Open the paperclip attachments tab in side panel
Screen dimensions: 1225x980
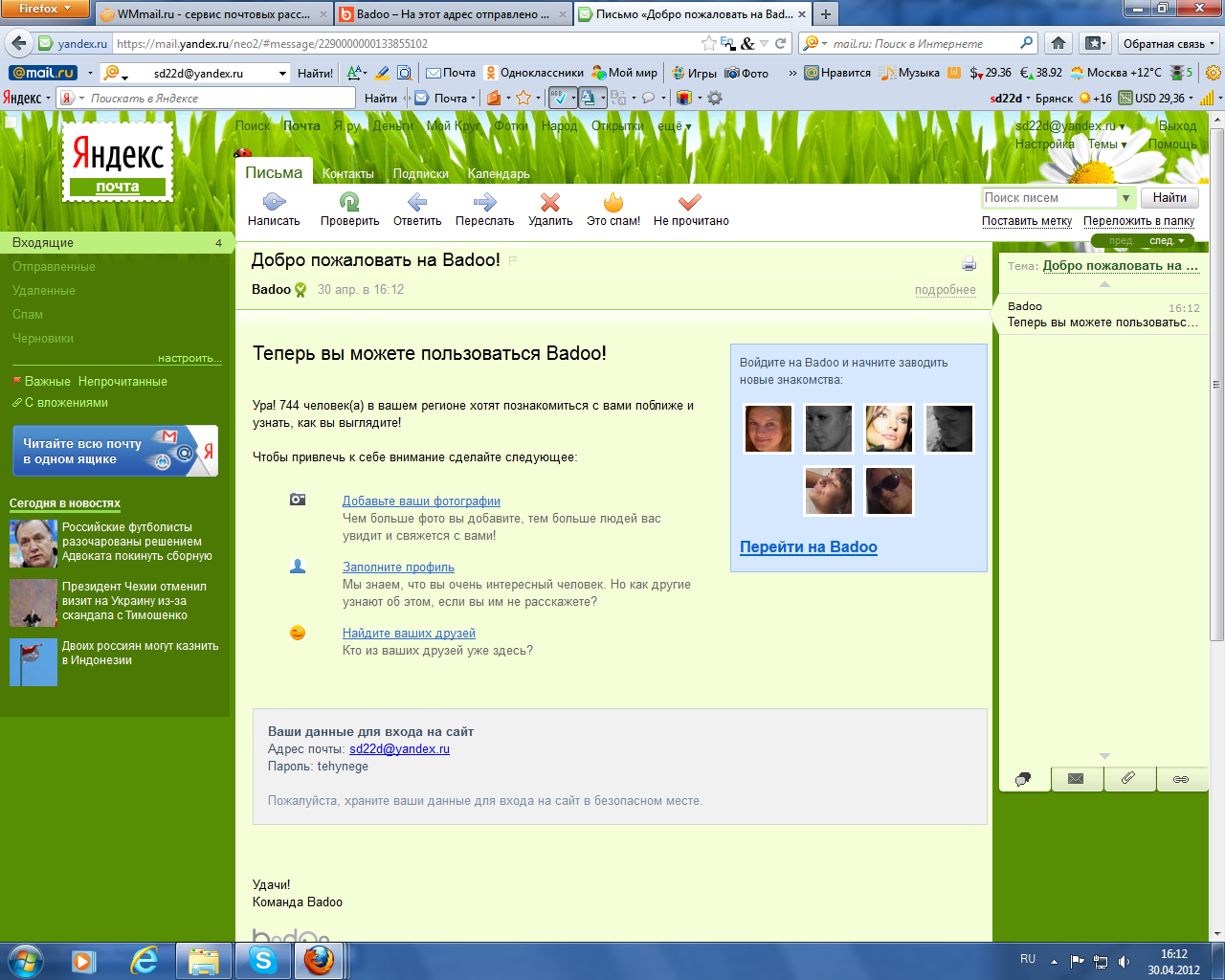(x=1129, y=779)
